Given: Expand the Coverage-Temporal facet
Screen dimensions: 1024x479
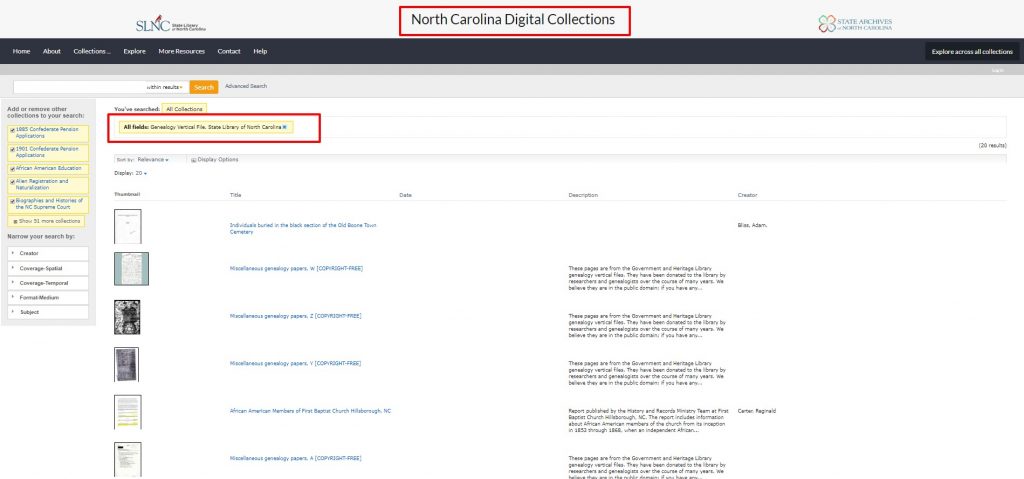Looking at the screenshot, I should [x=48, y=283].
